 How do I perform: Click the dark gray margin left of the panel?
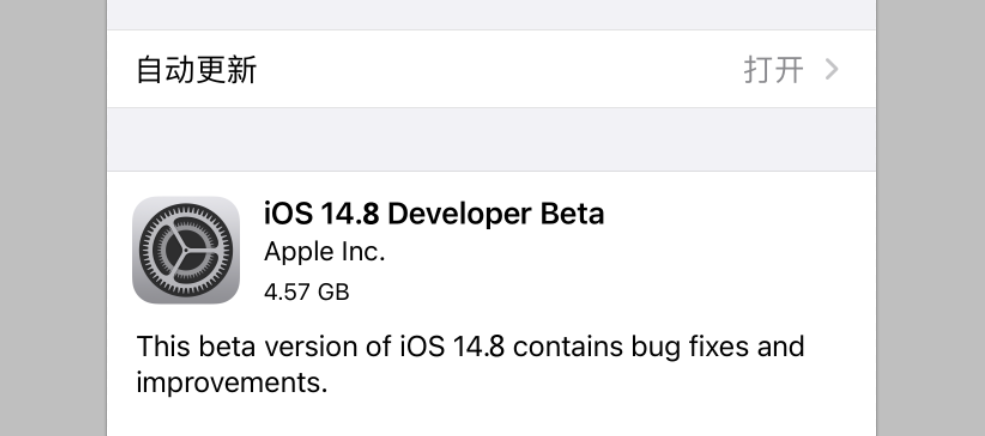52,218
